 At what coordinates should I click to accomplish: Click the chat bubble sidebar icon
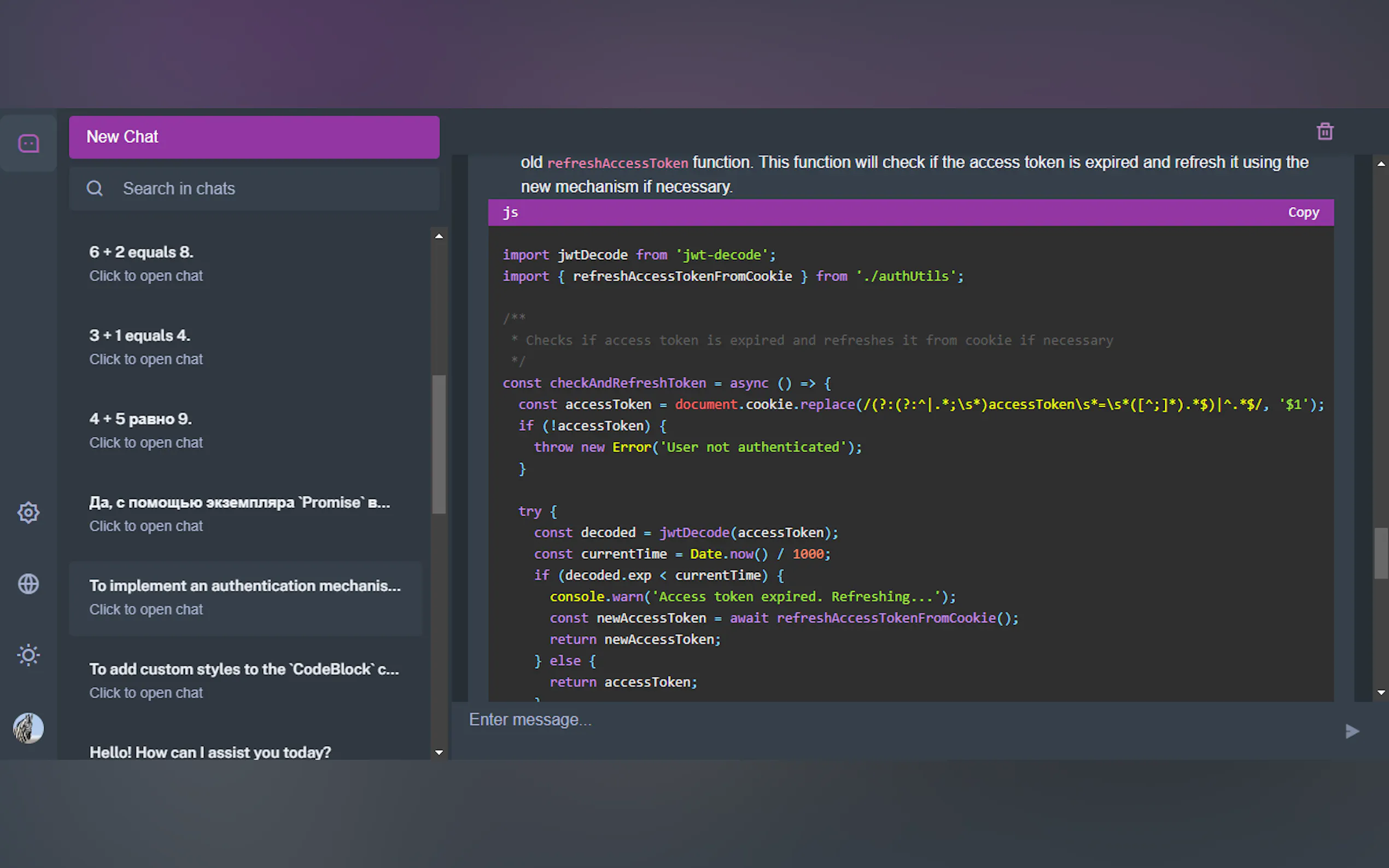pyautogui.click(x=28, y=143)
